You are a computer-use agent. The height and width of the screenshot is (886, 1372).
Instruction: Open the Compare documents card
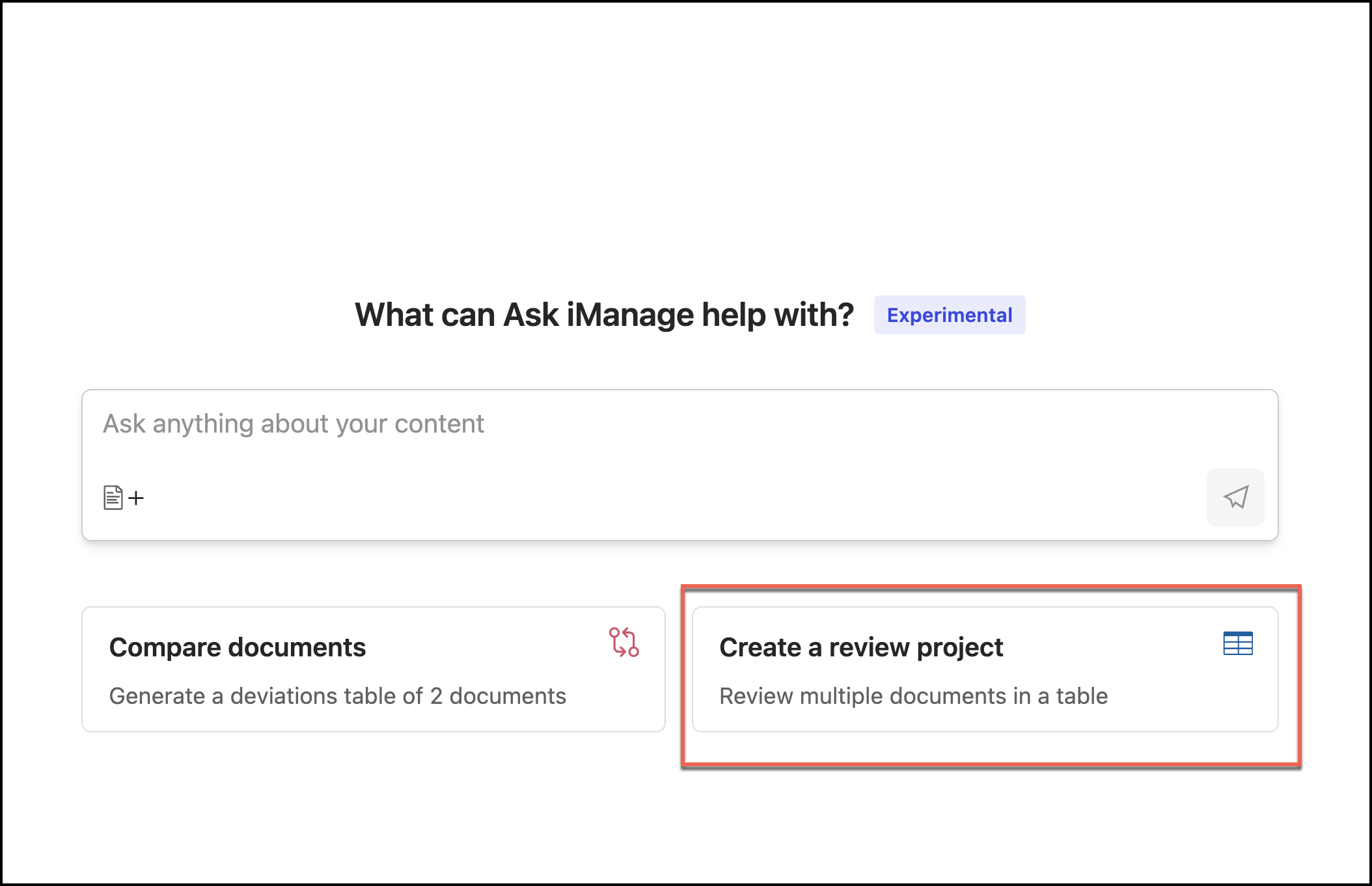(x=373, y=669)
